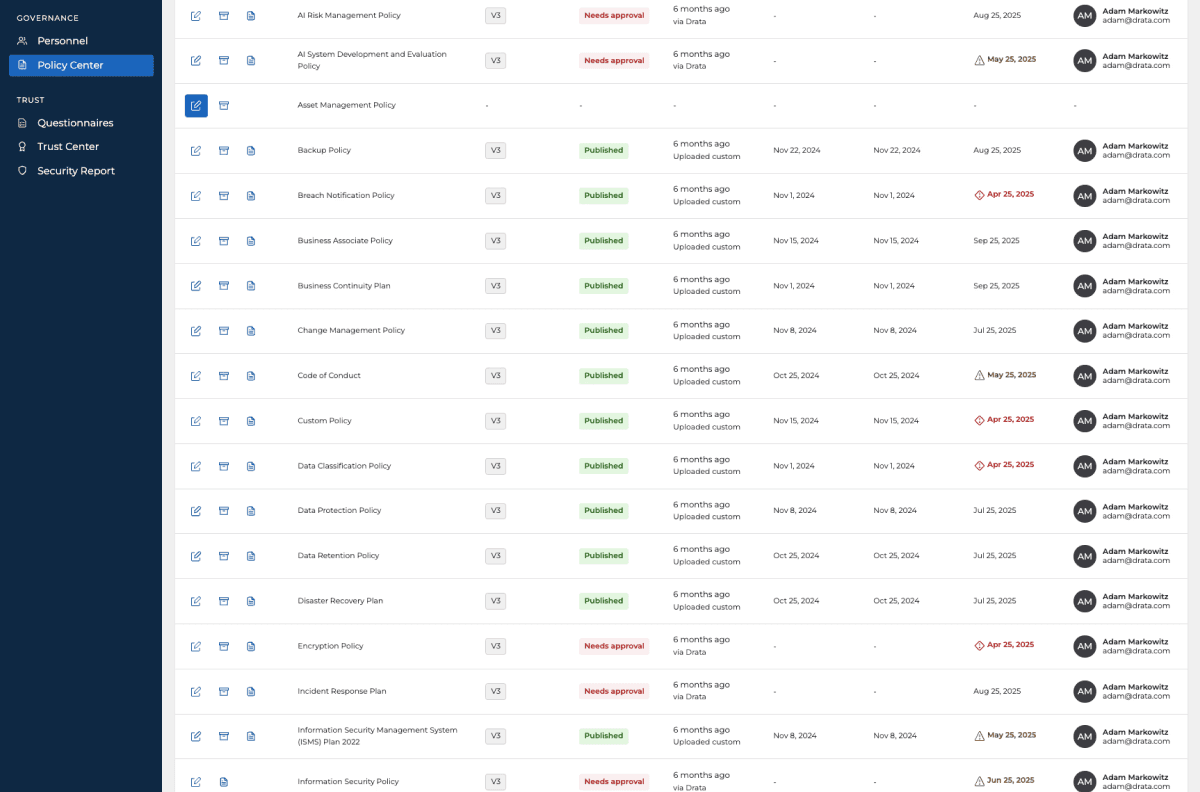Archive the Backup Policy
1200x792 pixels.
coord(224,150)
